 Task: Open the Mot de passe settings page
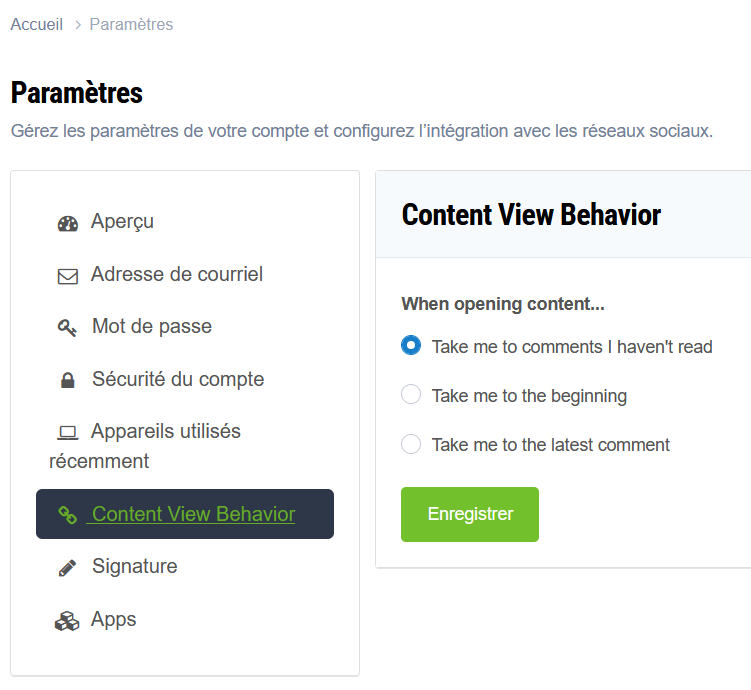pyautogui.click(x=152, y=326)
